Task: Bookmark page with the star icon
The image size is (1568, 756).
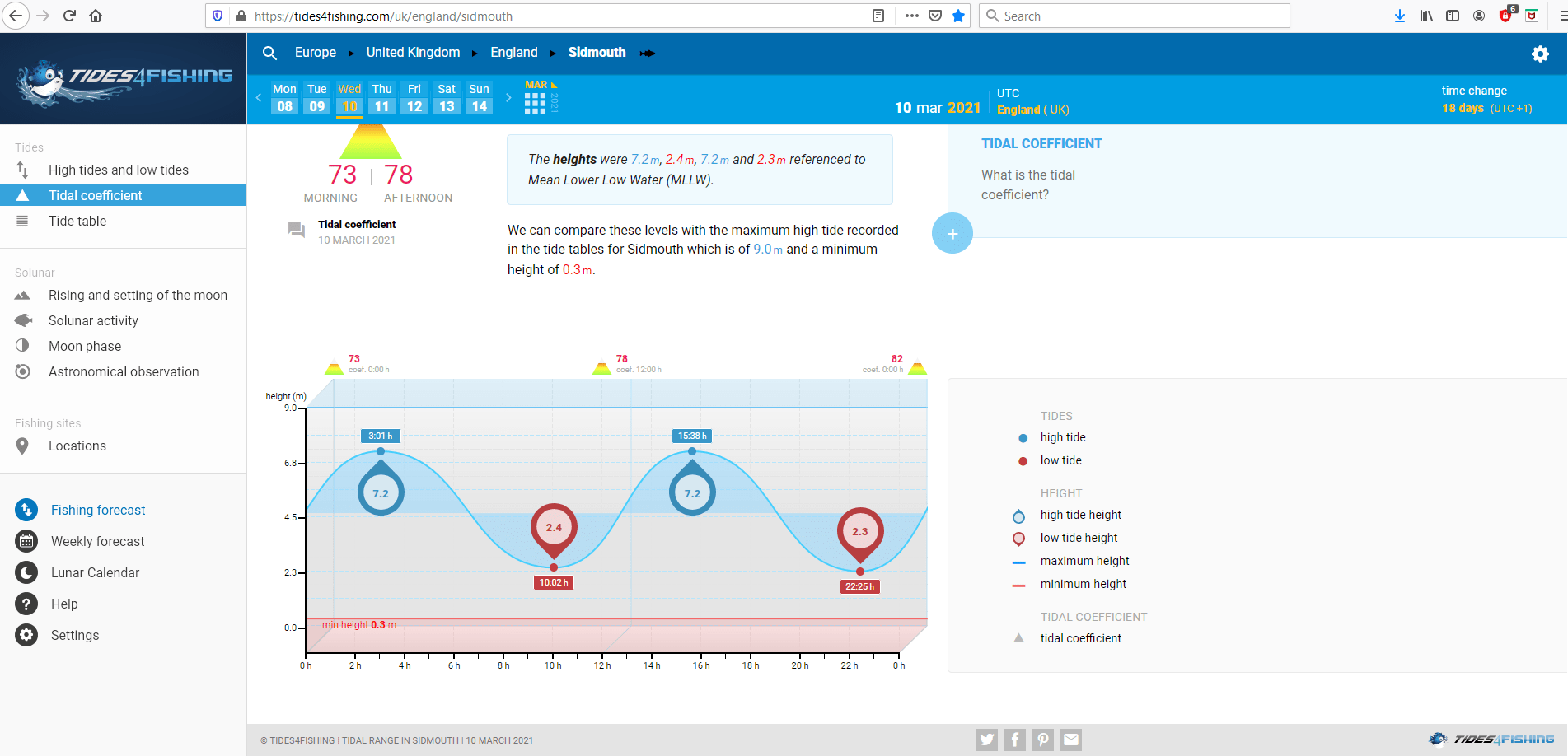Action: click(958, 16)
